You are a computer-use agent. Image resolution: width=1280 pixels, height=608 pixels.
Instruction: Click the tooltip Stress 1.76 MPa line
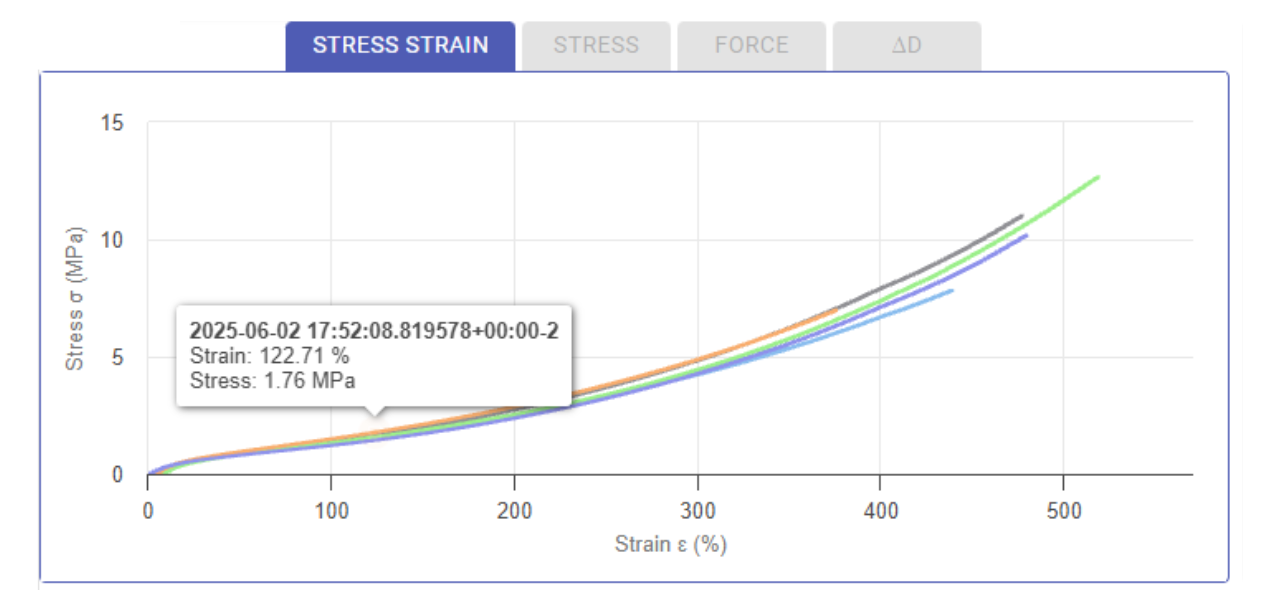pos(272,379)
